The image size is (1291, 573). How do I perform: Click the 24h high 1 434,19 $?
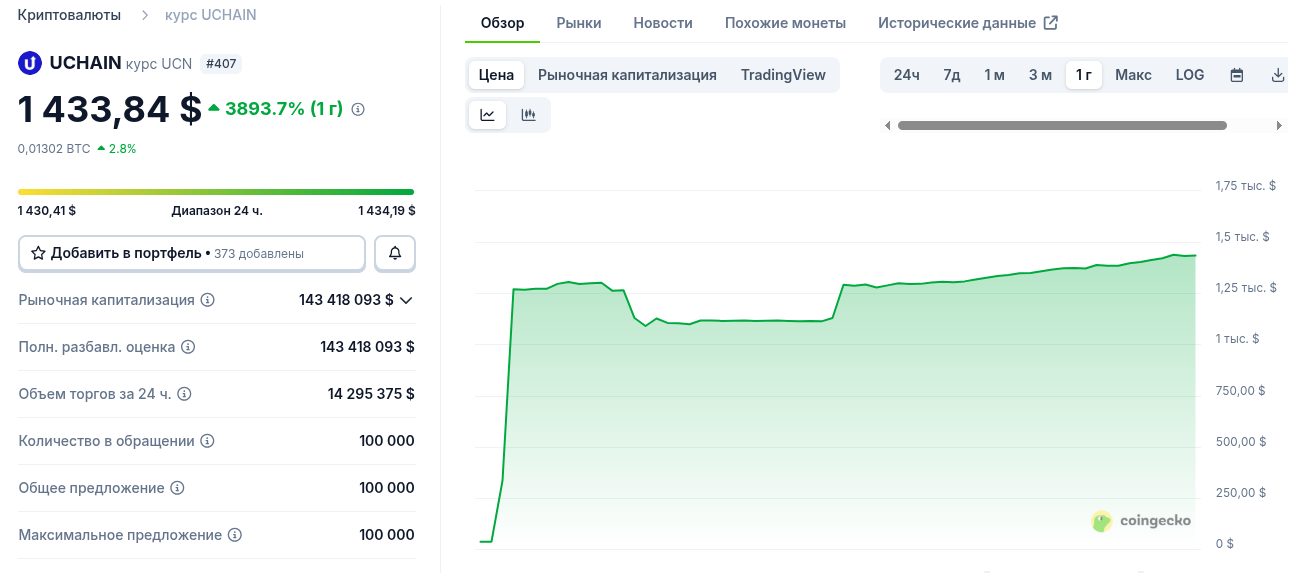[387, 210]
